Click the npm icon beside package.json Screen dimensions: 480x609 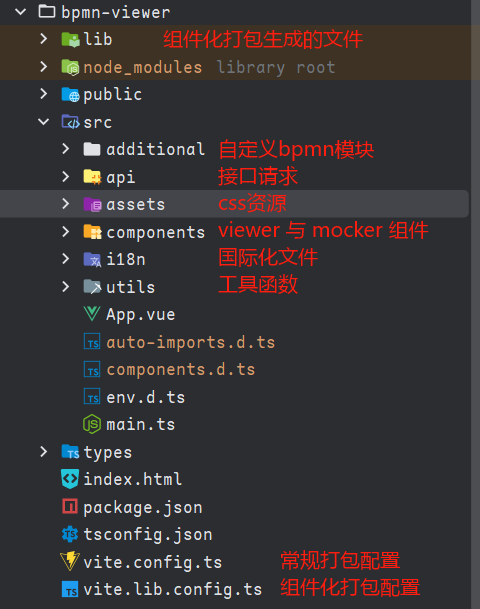pos(70,506)
